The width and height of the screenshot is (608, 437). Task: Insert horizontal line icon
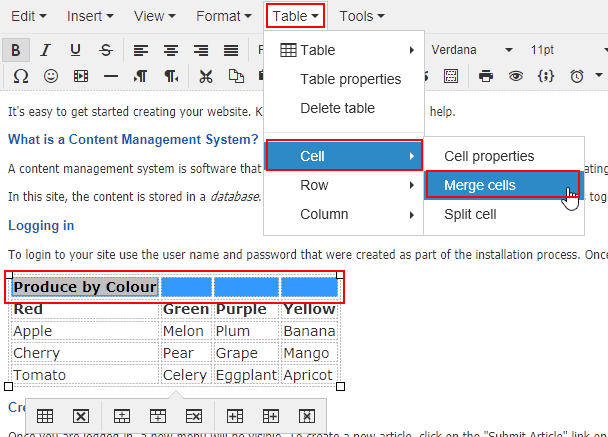pyautogui.click(x=111, y=76)
